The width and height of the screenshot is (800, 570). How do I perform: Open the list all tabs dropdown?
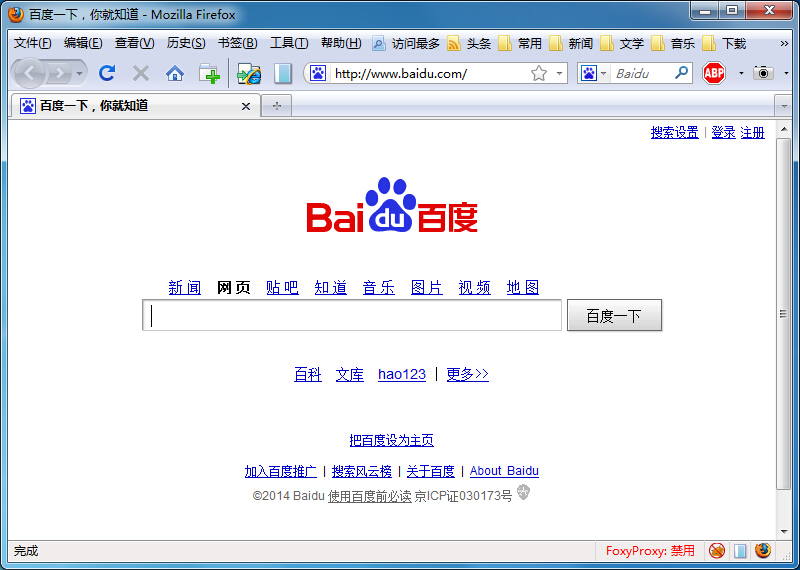[x=784, y=106]
